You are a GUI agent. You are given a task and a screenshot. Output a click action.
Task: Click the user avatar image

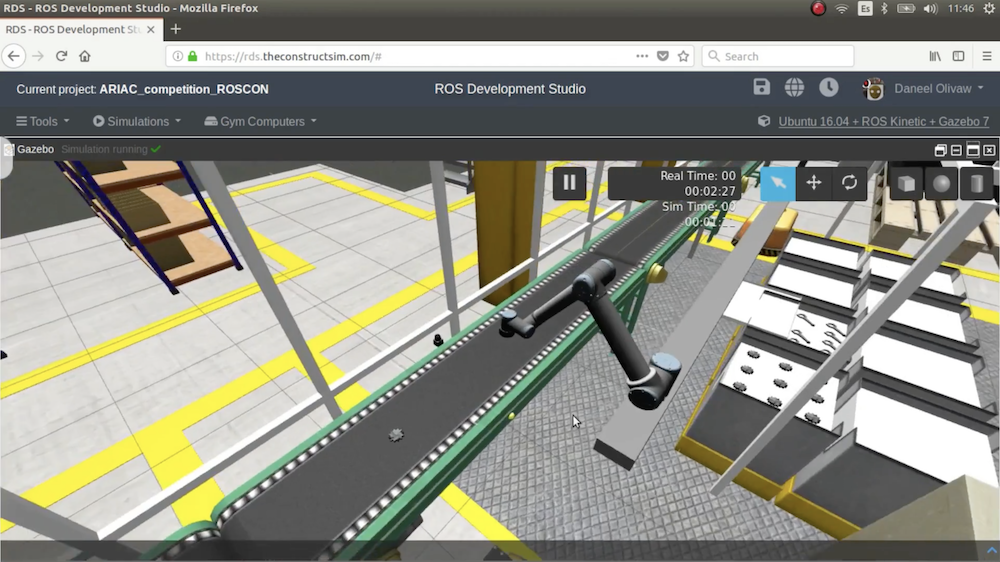coord(873,89)
